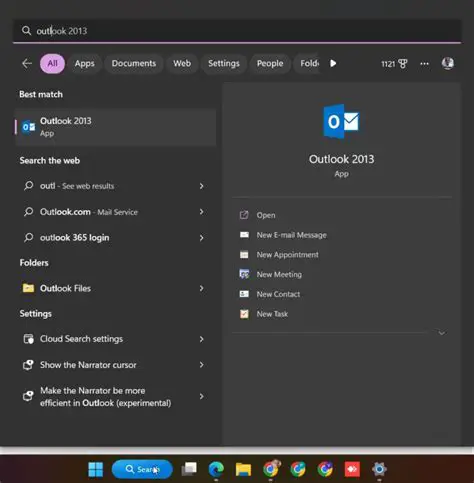Viewport: 474px width, 483px height.
Task: Open the three-dot more options menu
Action: [424, 63]
